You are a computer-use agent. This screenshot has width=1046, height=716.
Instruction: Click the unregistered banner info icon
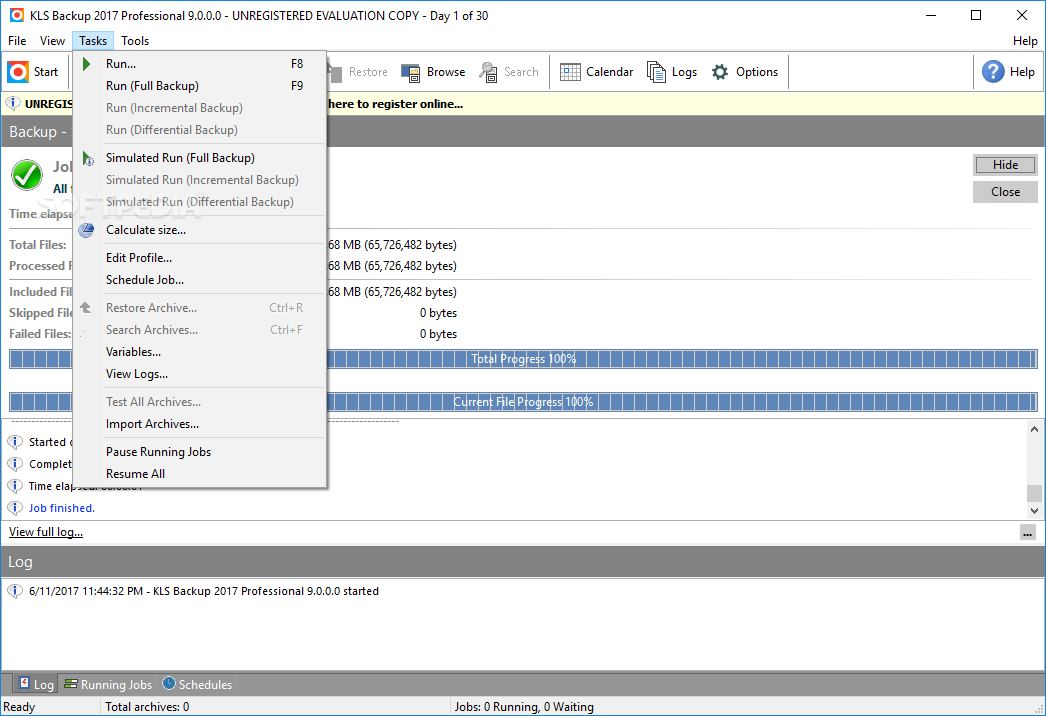coord(13,103)
